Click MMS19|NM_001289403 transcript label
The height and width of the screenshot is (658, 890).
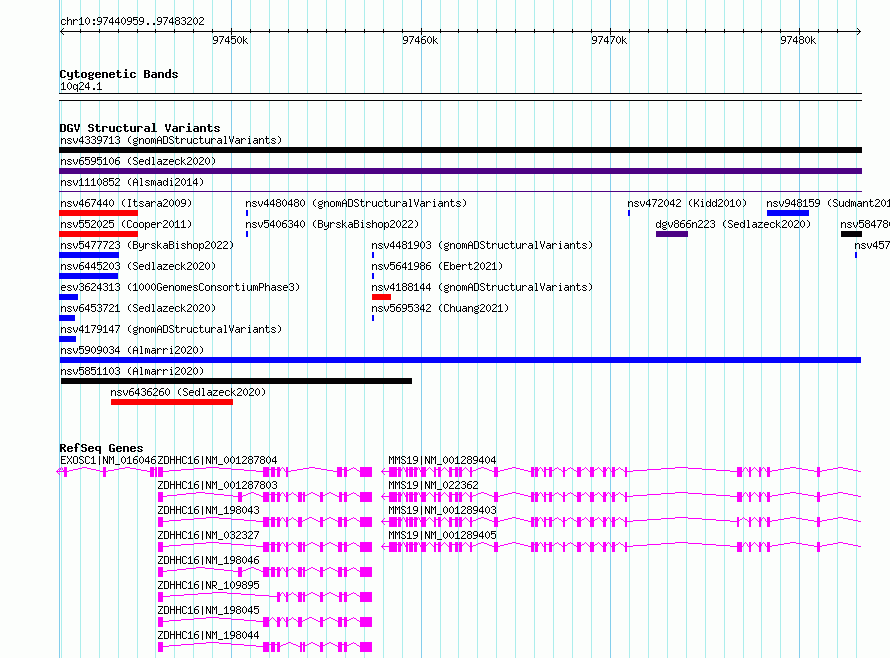442,510
